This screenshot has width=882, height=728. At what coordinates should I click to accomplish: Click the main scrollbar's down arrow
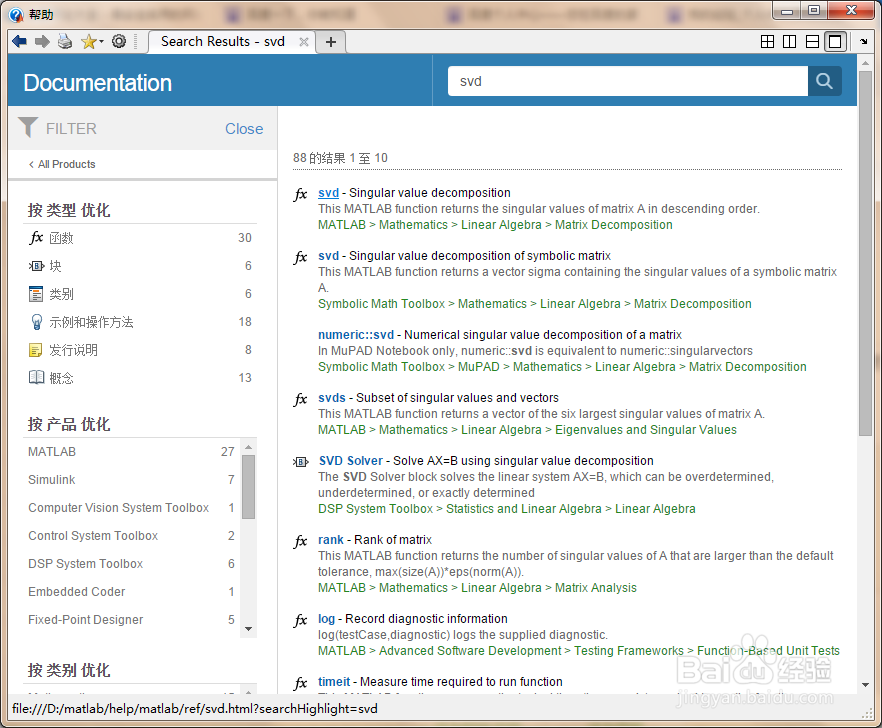coord(865,685)
